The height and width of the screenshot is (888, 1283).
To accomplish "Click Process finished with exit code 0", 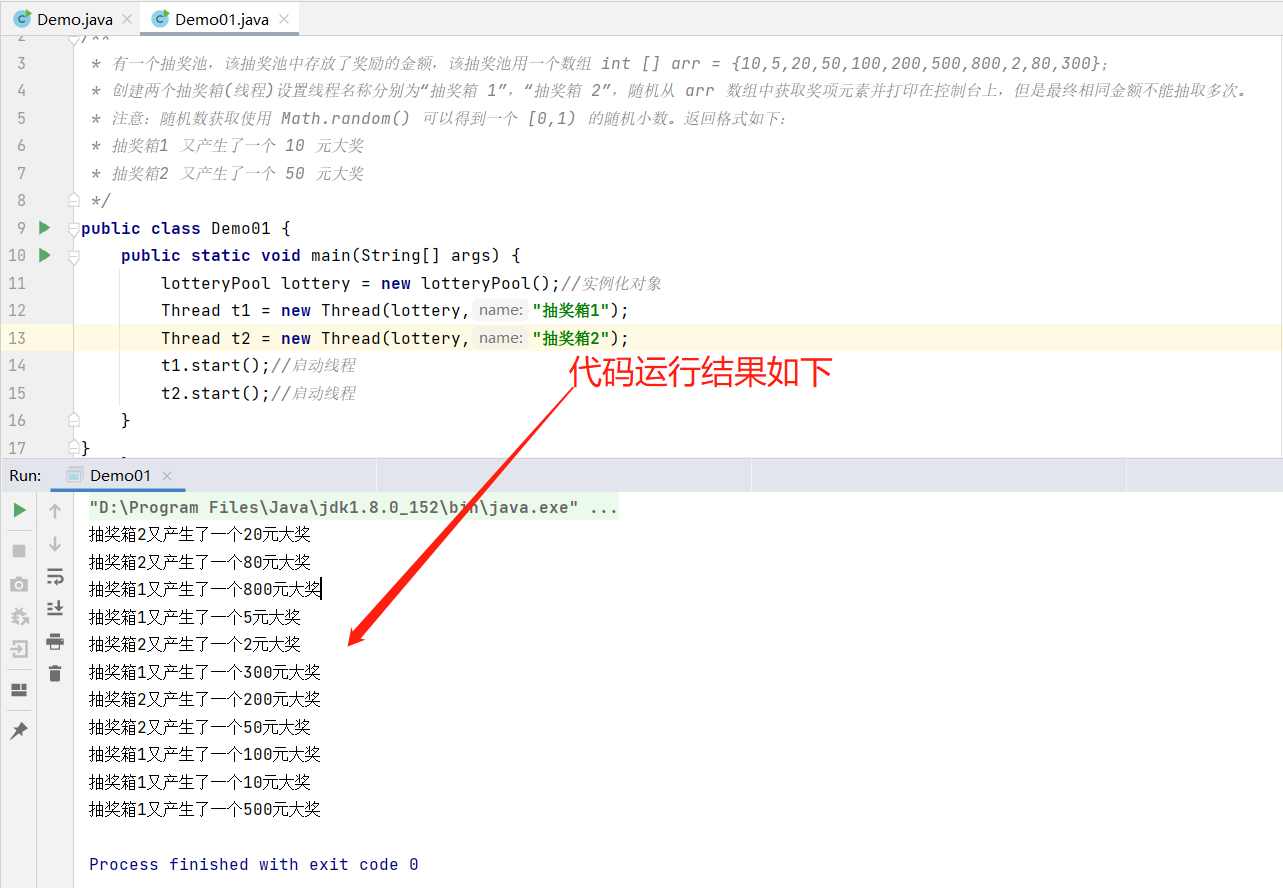I will click(x=254, y=864).
